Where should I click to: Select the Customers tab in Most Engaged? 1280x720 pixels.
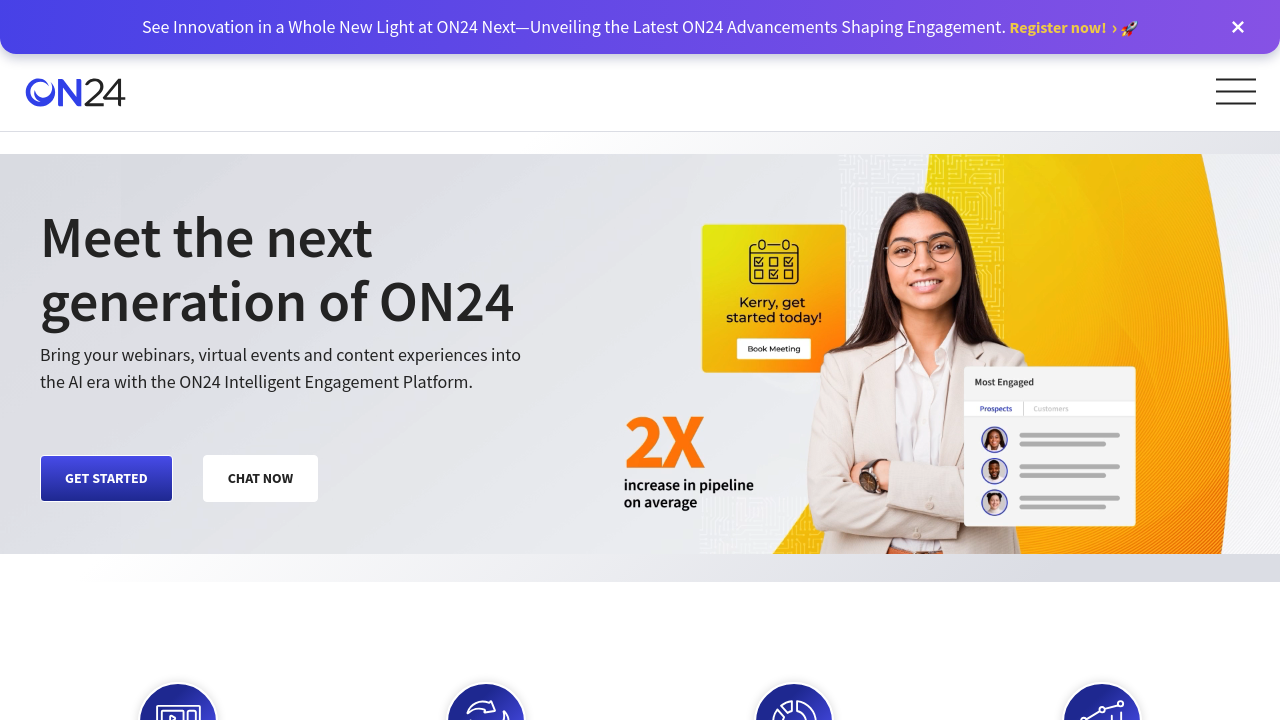coord(1051,409)
